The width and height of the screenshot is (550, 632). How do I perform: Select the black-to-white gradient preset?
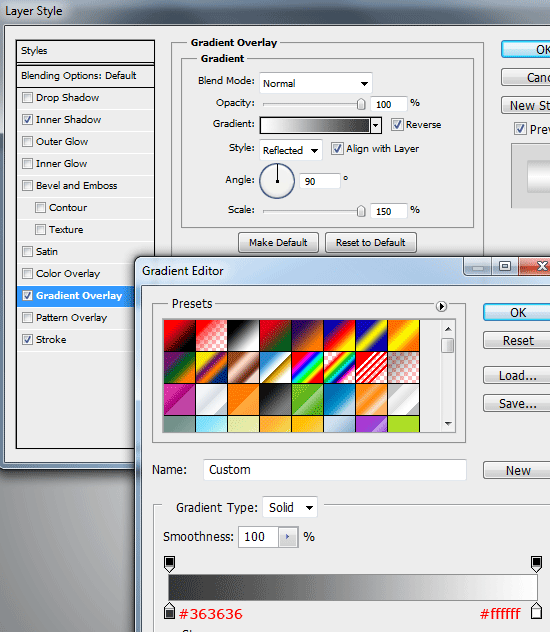click(x=243, y=335)
